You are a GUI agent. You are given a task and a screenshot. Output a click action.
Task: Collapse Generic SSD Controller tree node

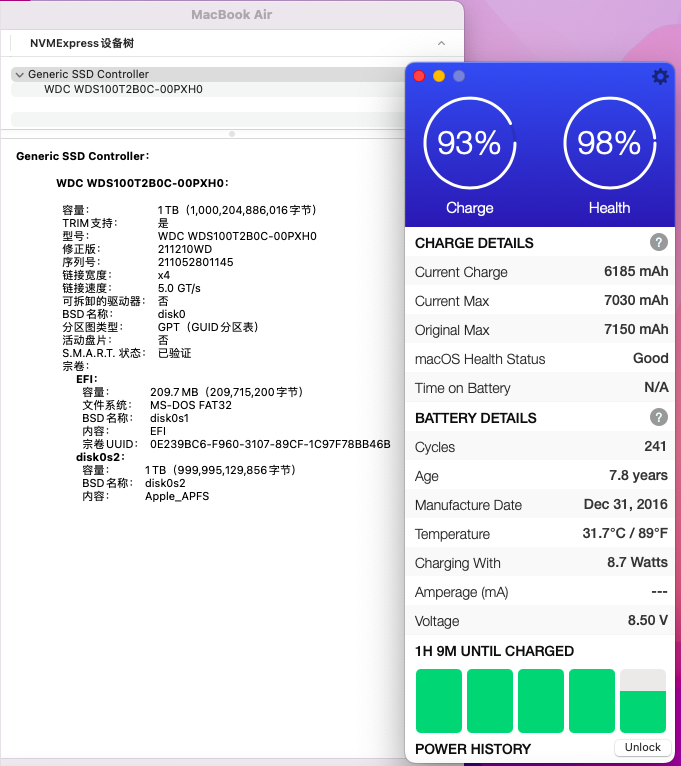click(x=20, y=75)
